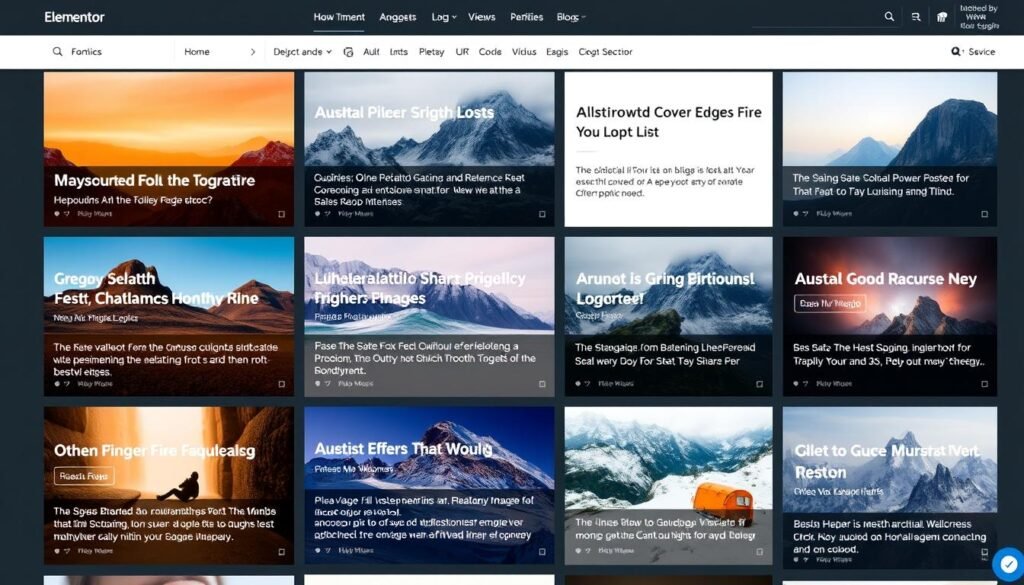This screenshot has width=1024, height=585.
Task: Click outlined button on Othen Finger Fire card
Action: click(84, 476)
